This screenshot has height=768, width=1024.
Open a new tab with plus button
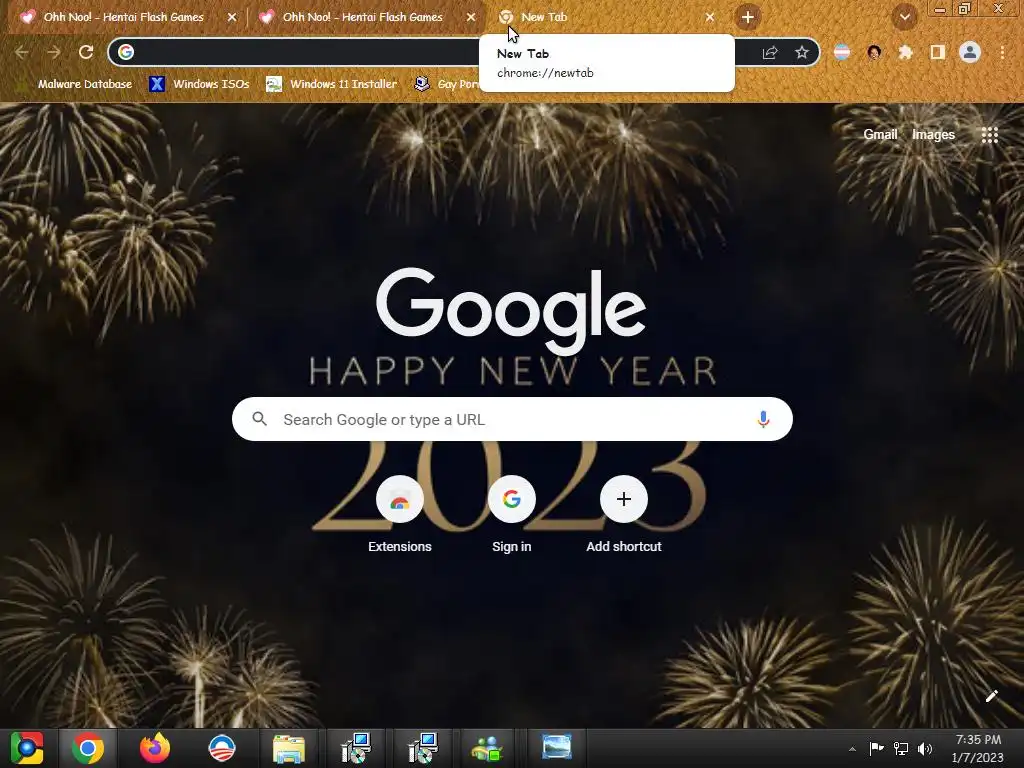tap(748, 17)
